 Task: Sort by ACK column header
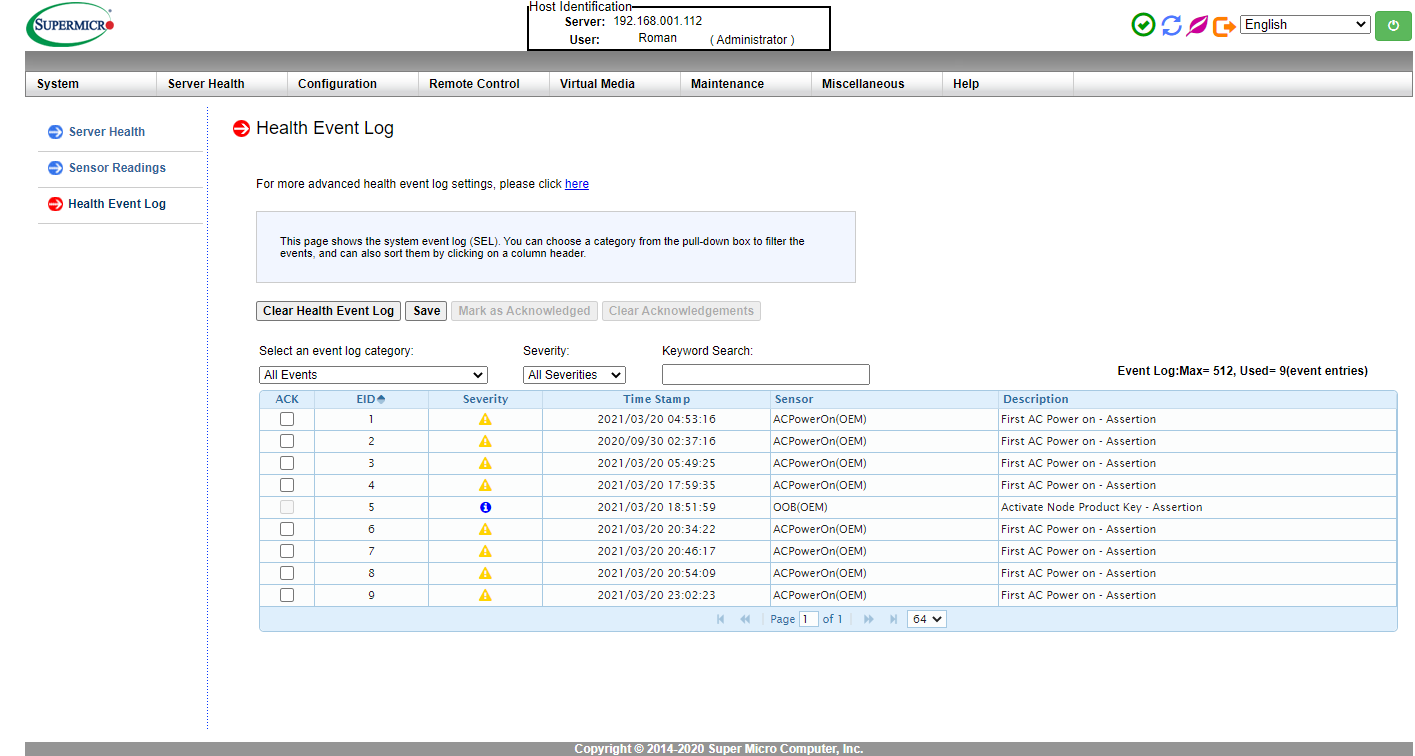coord(287,399)
